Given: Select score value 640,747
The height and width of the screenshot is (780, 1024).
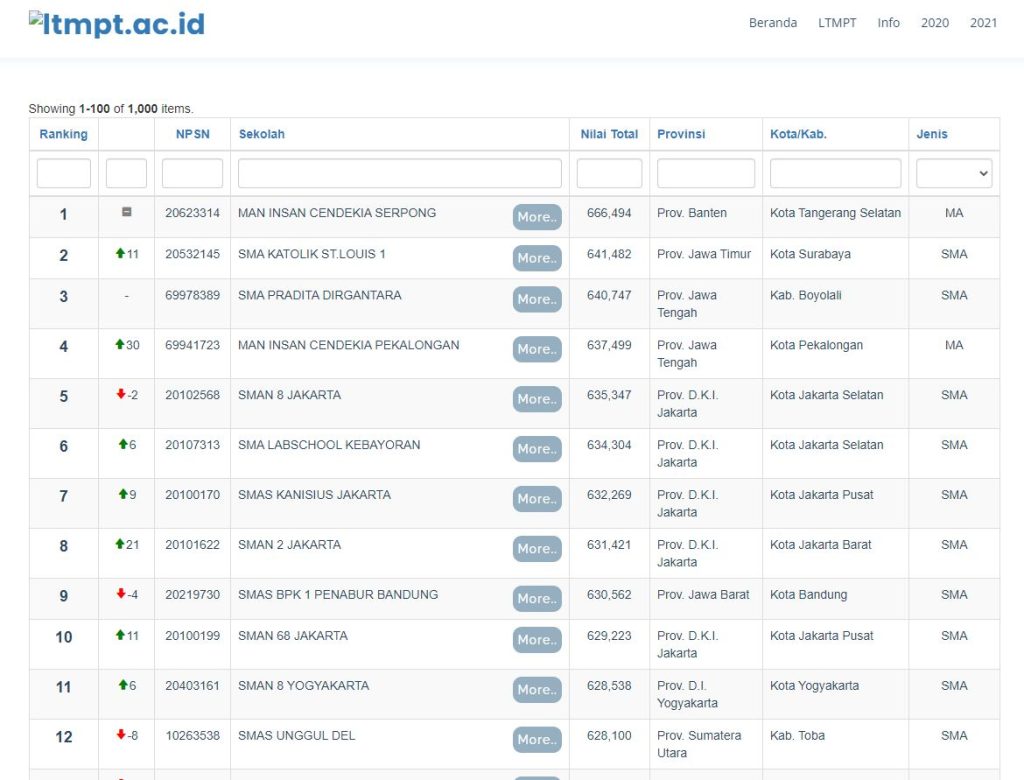Looking at the screenshot, I should coord(609,295).
